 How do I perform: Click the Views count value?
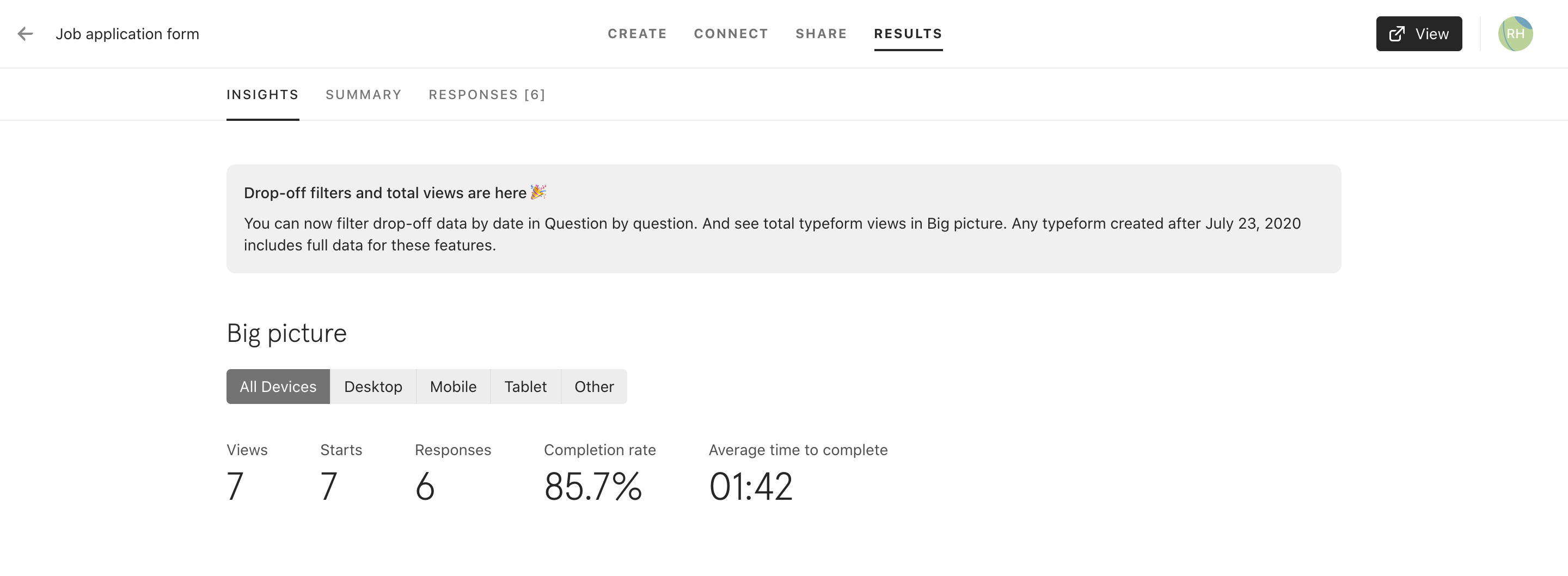point(235,486)
